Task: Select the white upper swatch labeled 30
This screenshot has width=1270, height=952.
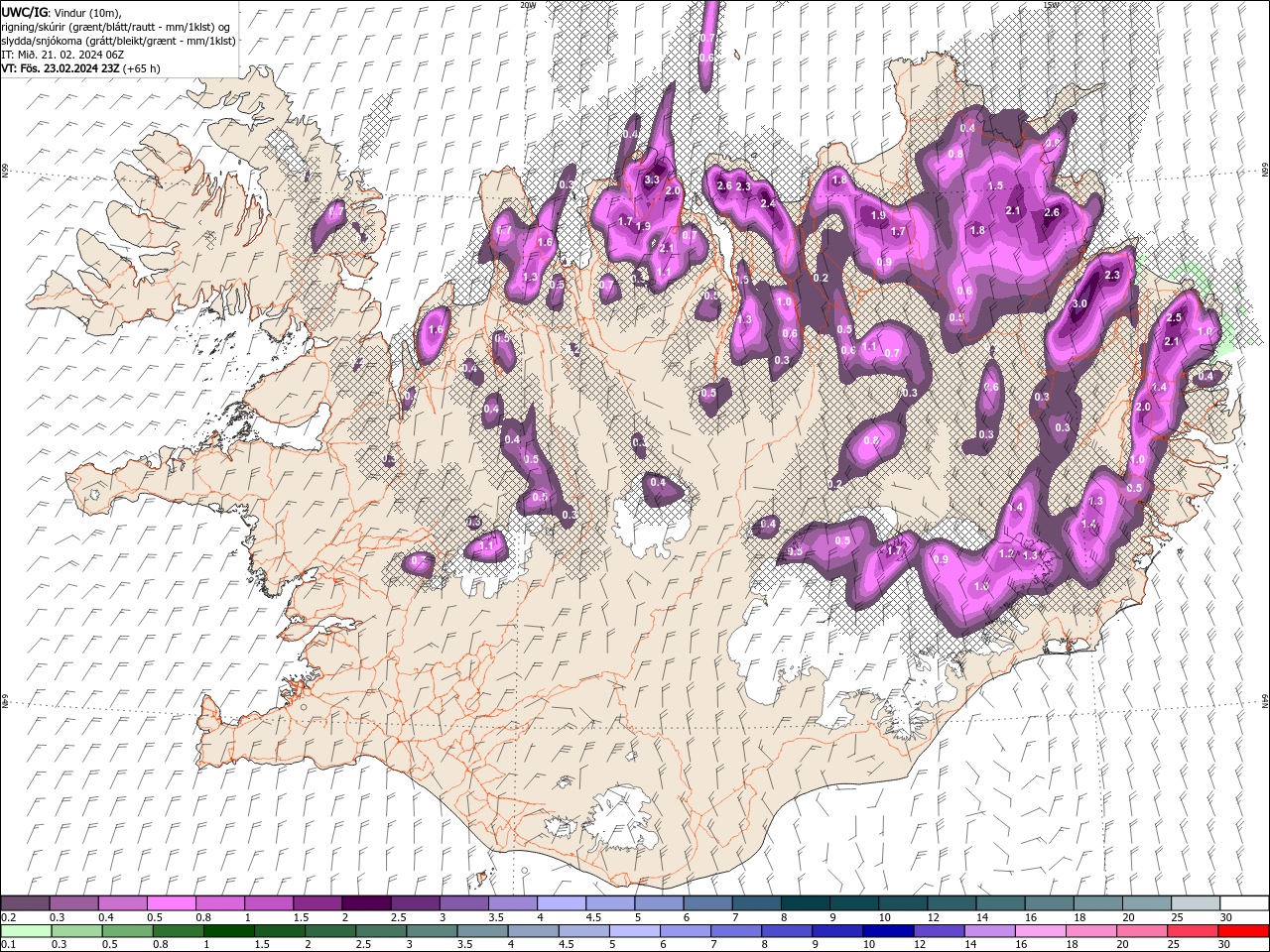Action: (1244, 903)
